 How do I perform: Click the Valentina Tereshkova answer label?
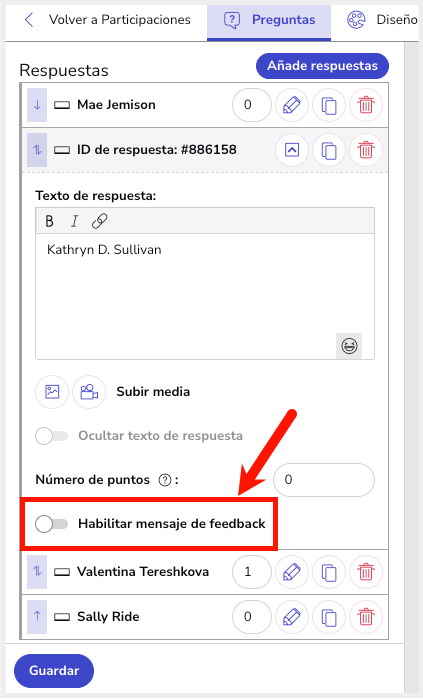click(x=143, y=572)
